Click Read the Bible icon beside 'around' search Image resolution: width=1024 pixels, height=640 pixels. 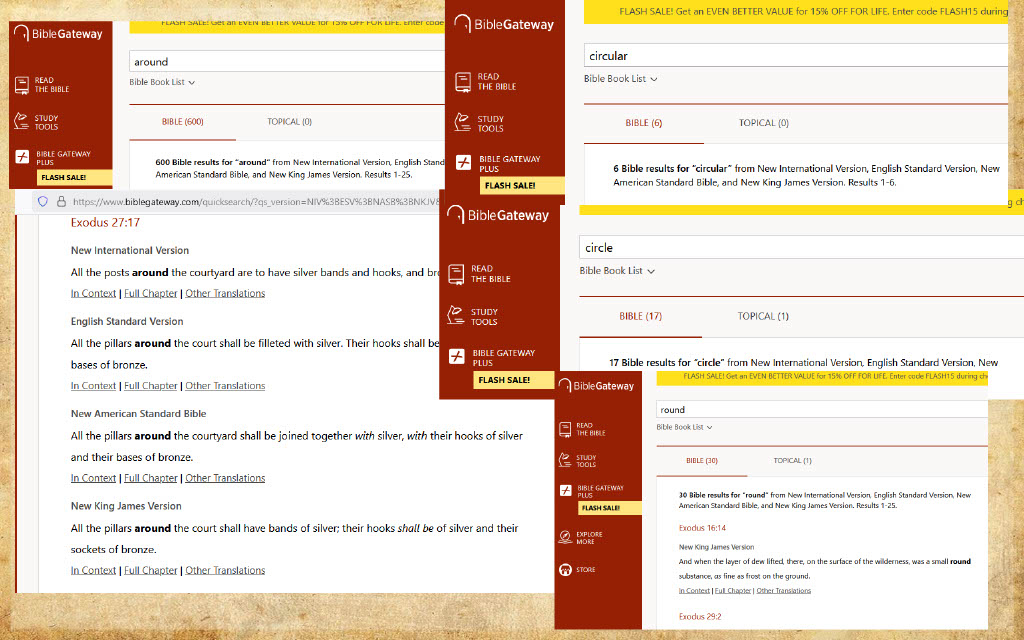22,85
